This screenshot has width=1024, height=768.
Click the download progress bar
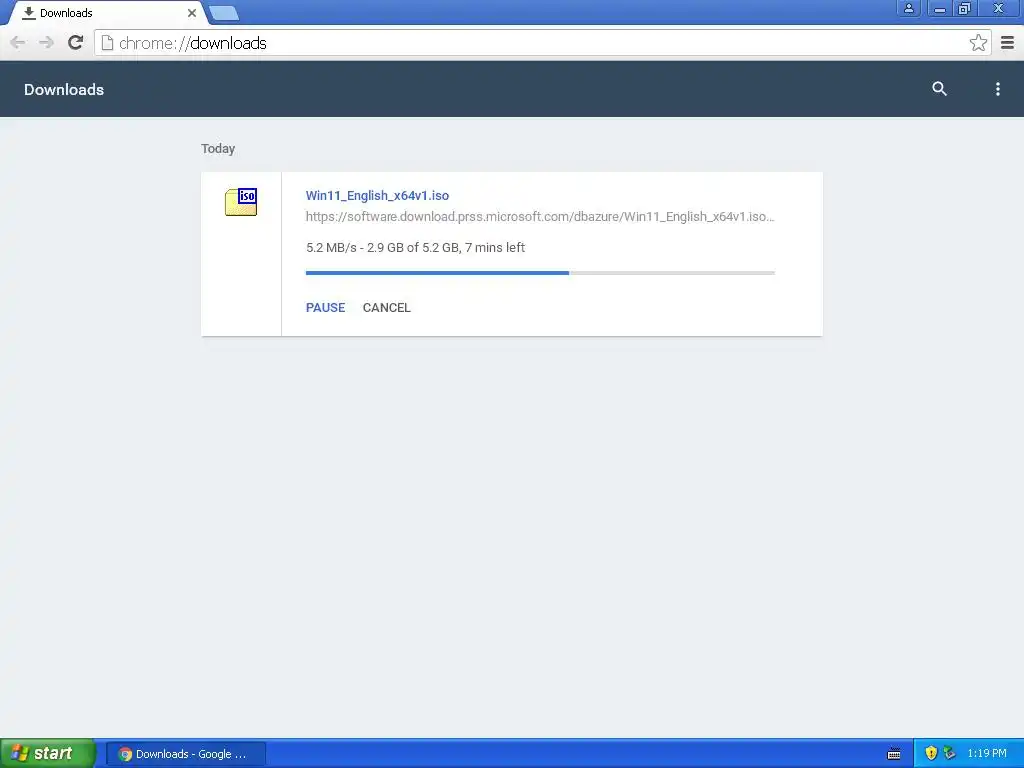click(x=540, y=273)
